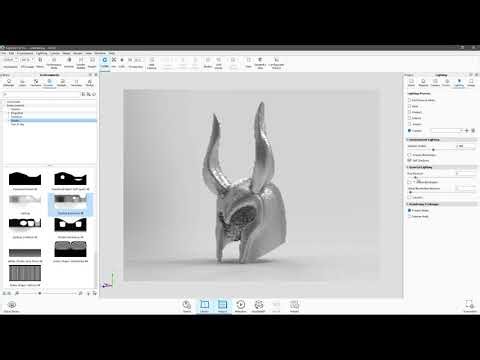
Task: Open the Render menu
Action: [78, 53]
